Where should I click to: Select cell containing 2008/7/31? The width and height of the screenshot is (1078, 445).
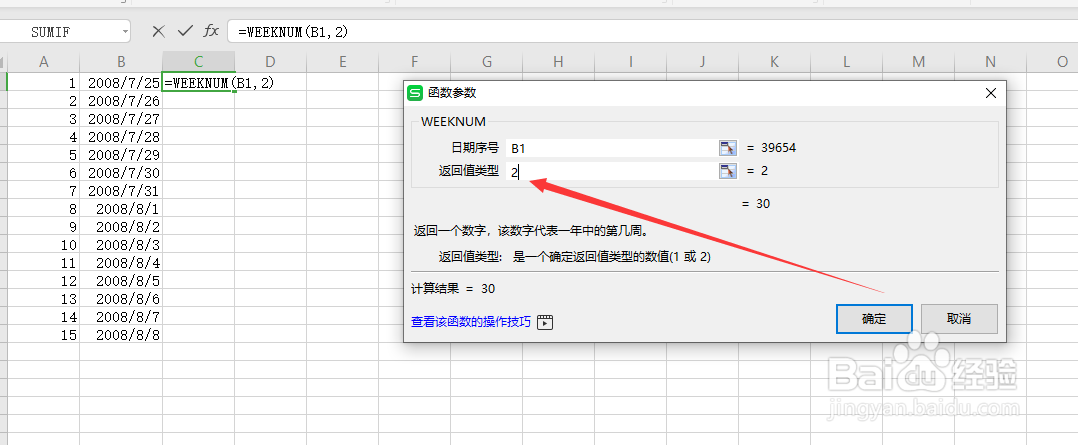point(121,191)
